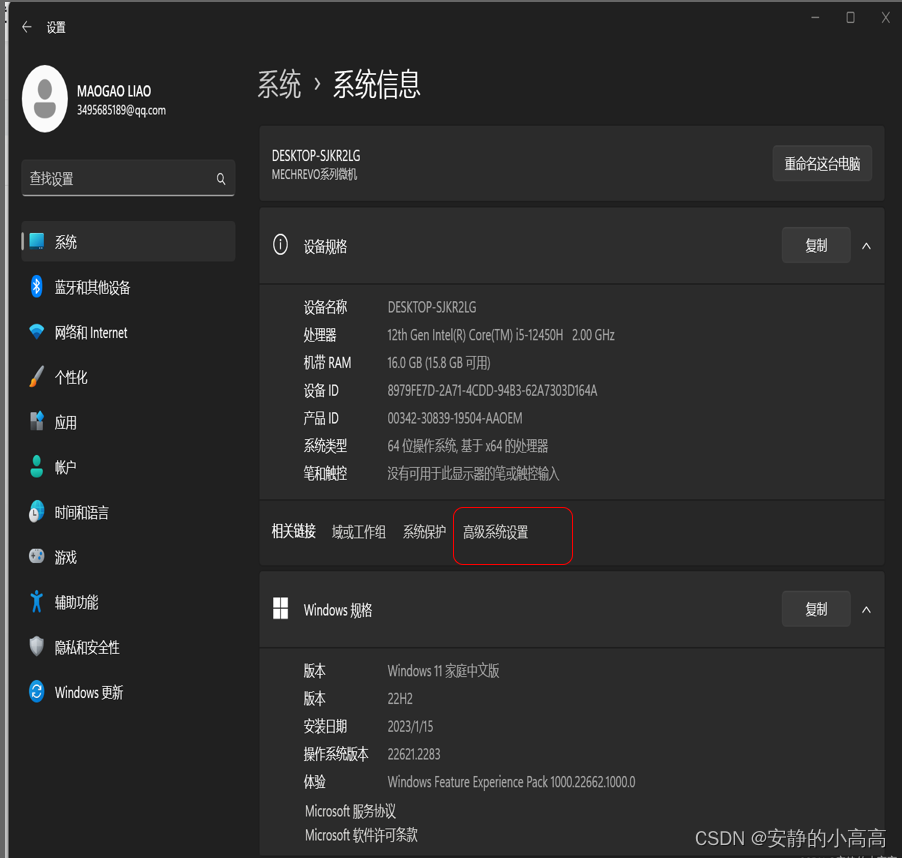
Task: Click install date 2023/1/15
Action: [x=410, y=726]
